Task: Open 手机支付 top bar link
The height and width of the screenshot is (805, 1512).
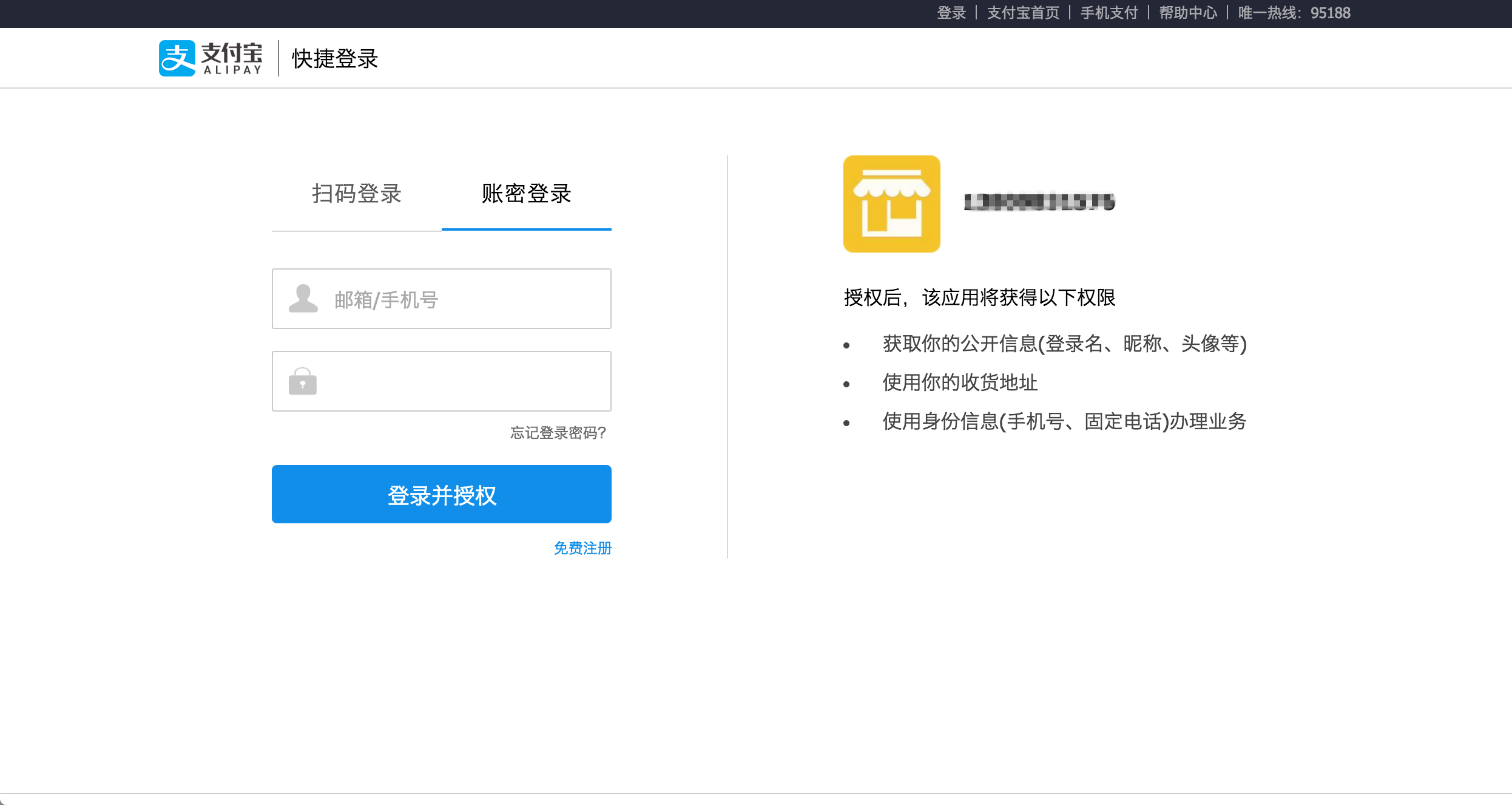Action: pos(1109,13)
